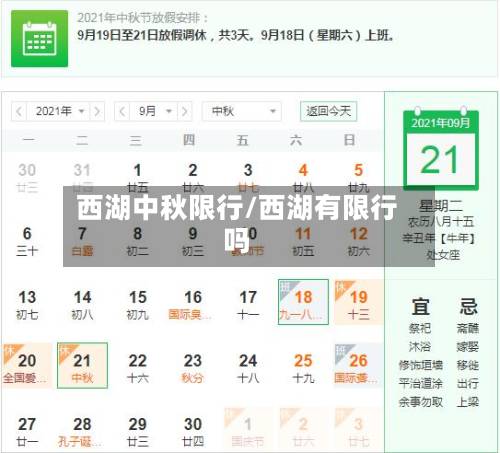Select September 23 秋分
Image resolution: width=500 pixels, height=453 pixels.
(193, 368)
